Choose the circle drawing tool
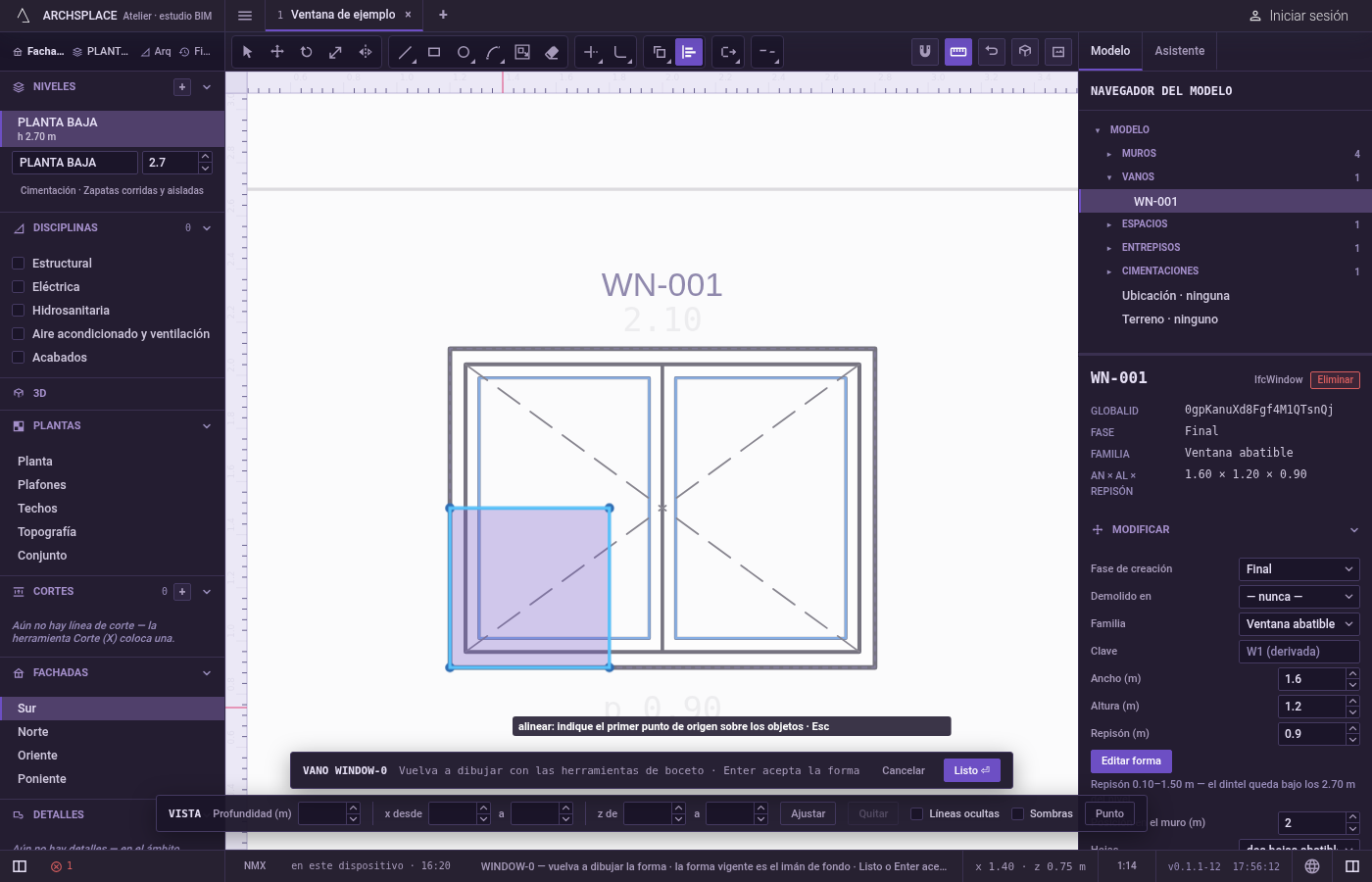Screen dimensions: 1372x882 [x=464, y=52]
